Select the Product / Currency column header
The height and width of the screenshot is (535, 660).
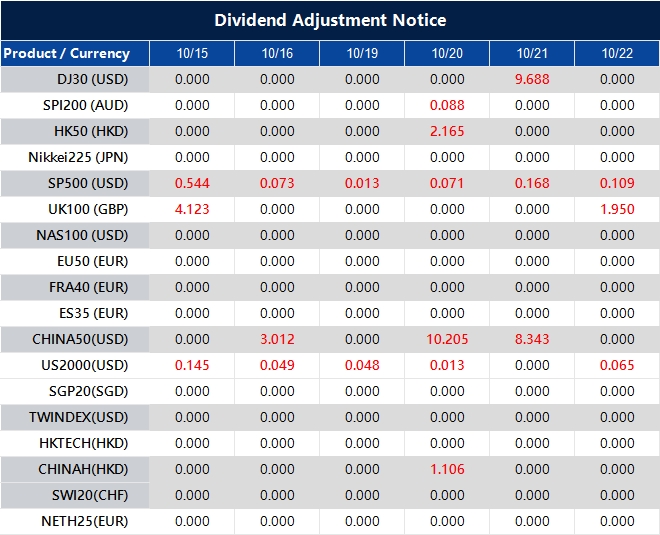tap(67, 53)
